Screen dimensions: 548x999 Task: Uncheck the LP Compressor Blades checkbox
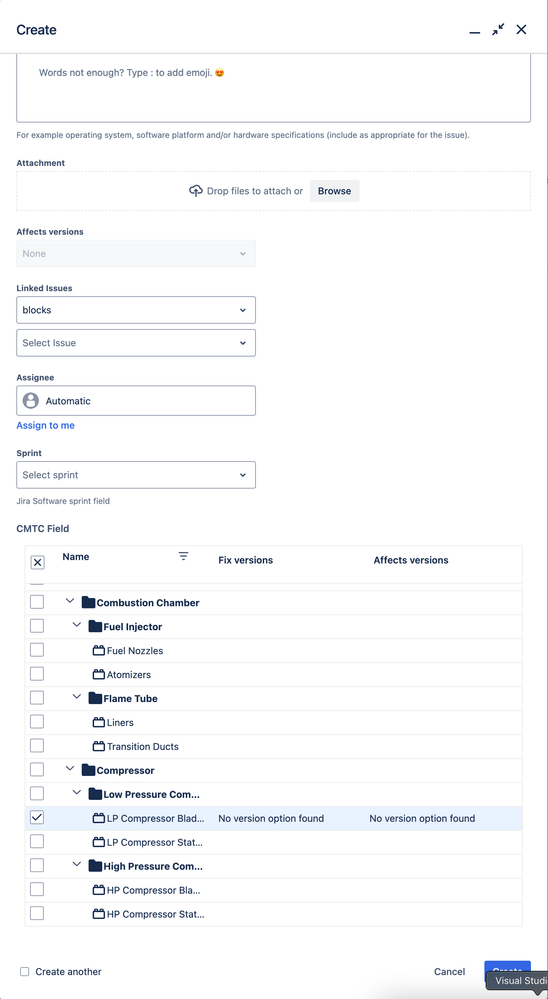37,817
